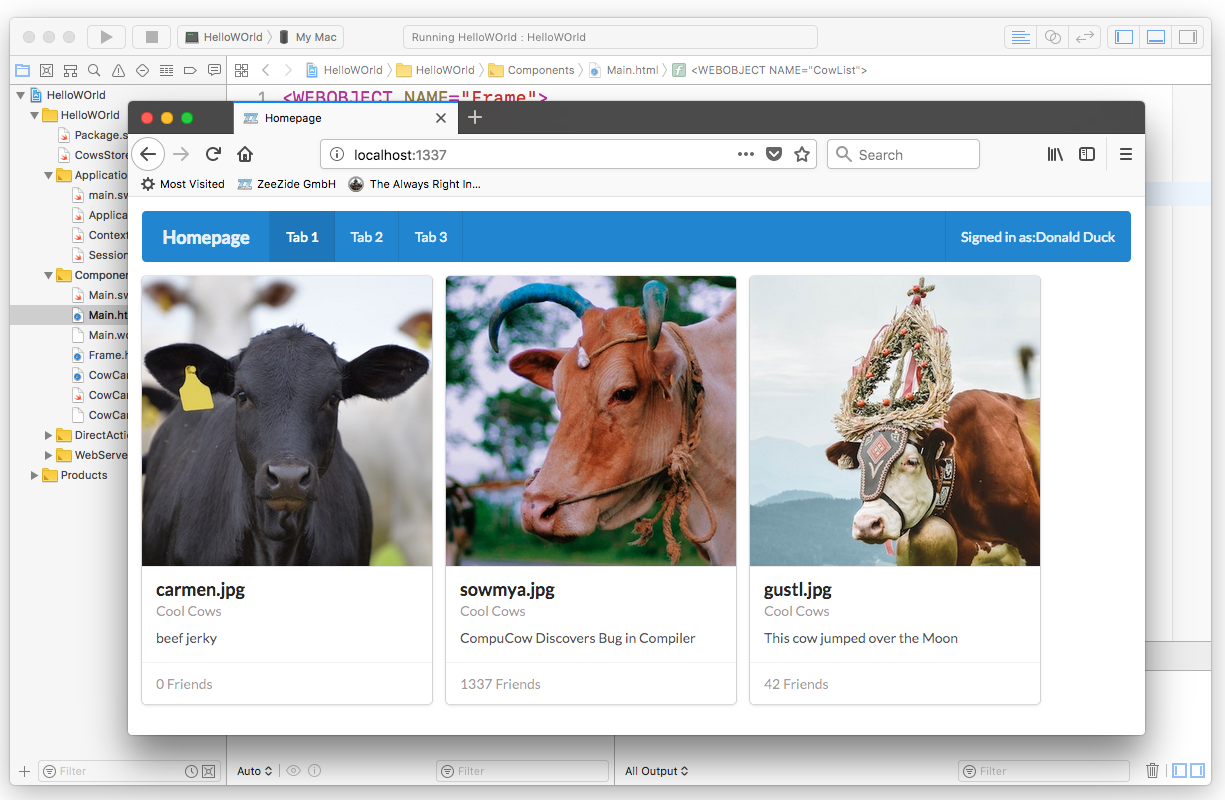This screenshot has height=800, width=1225.
Task: Clear the console with the trash icon
Action: point(1152,770)
